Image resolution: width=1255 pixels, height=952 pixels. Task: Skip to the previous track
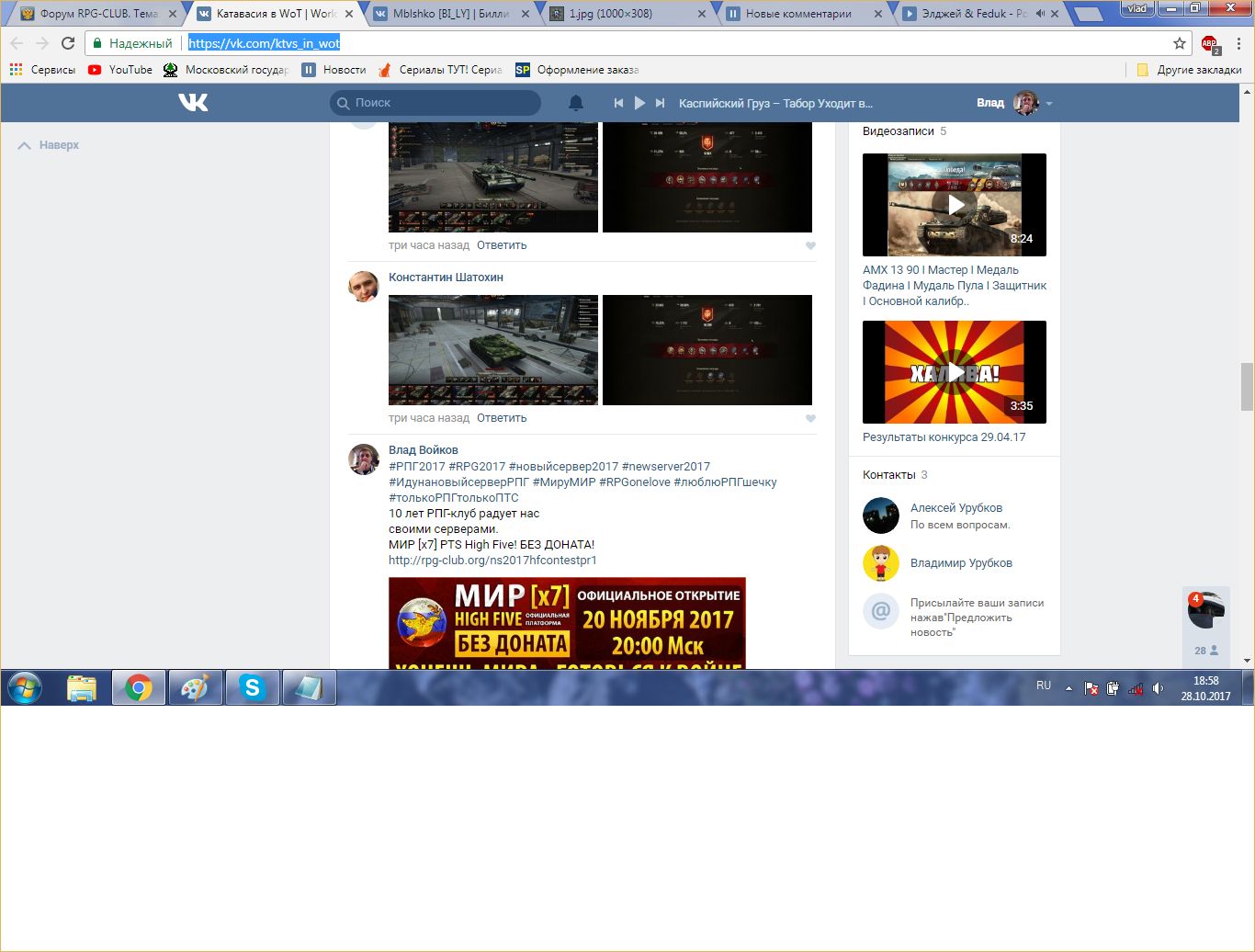click(x=618, y=103)
